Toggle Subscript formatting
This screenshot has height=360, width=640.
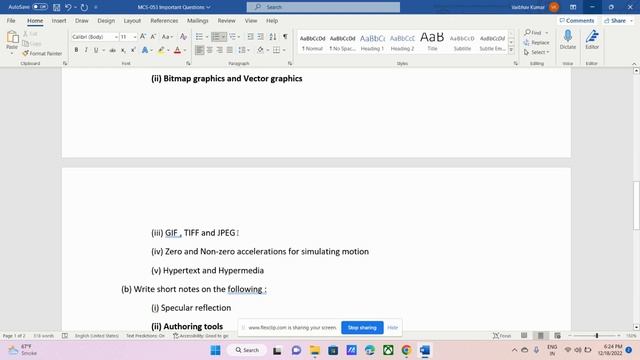pos(123,50)
